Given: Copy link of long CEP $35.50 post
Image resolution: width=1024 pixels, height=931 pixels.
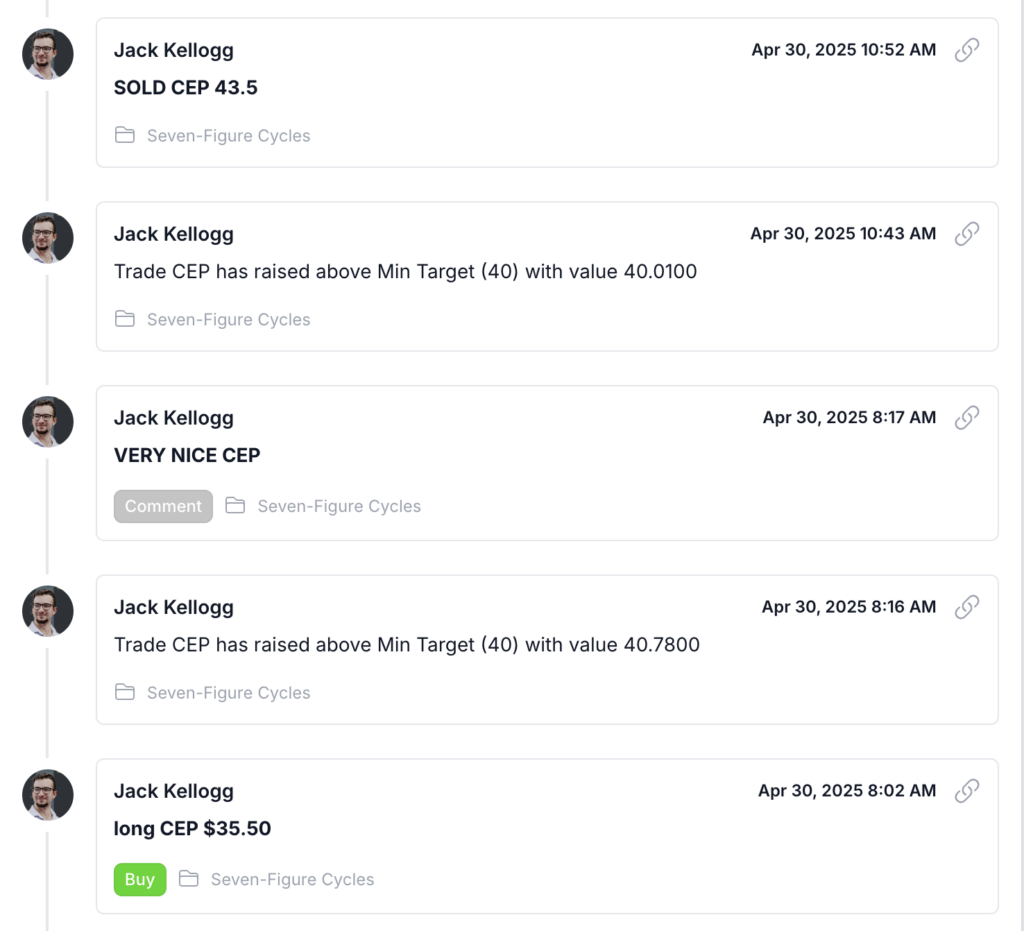Looking at the screenshot, I should tap(967, 791).
